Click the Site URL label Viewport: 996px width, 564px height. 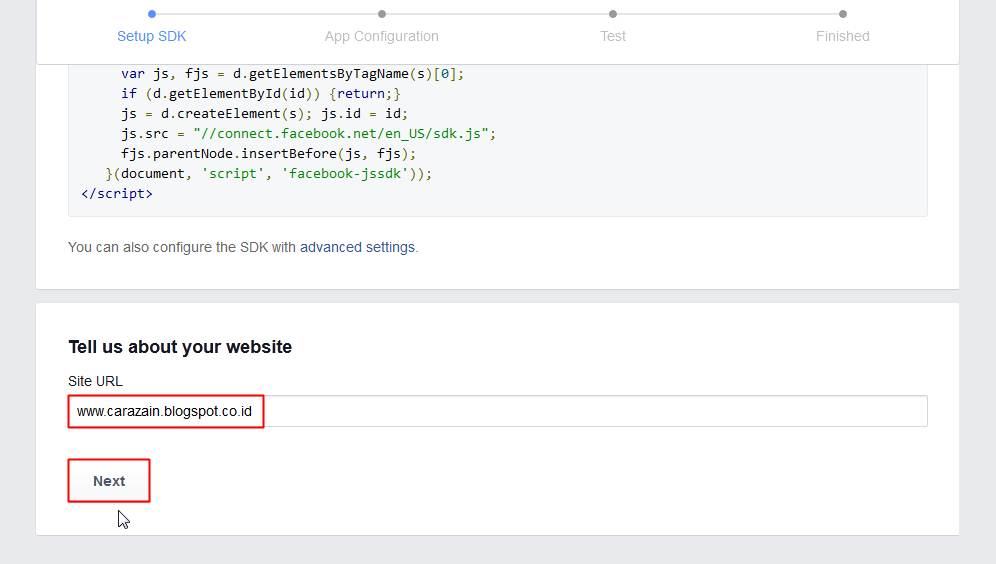coord(95,381)
